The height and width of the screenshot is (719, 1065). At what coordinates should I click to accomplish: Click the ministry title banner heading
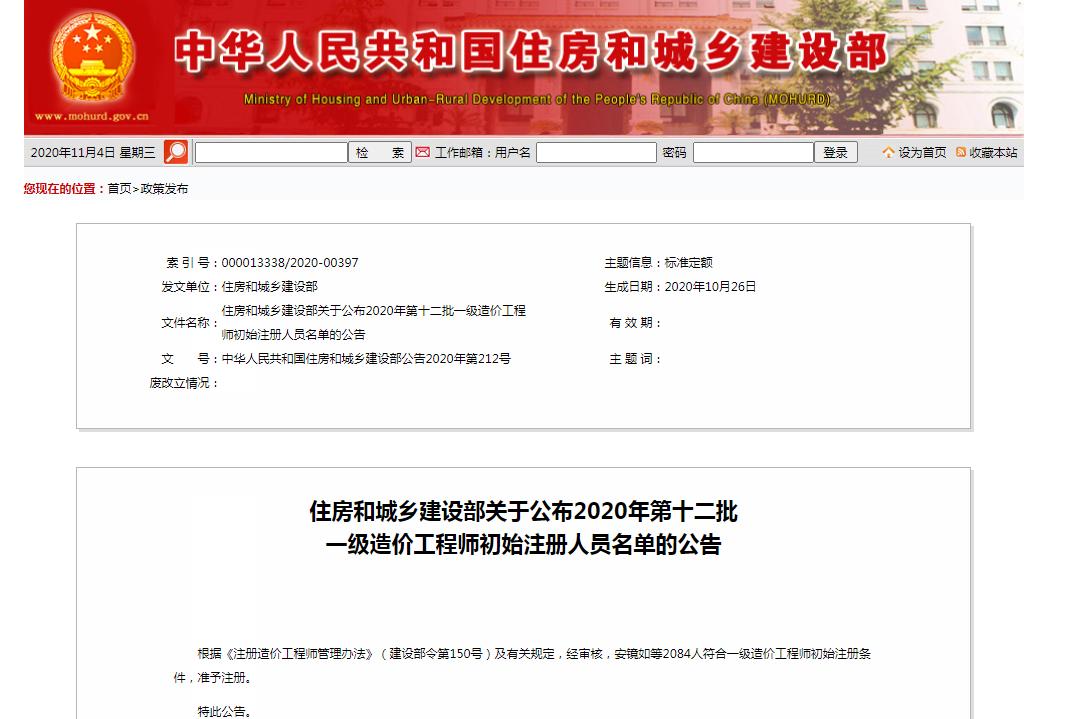tap(531, 53)
